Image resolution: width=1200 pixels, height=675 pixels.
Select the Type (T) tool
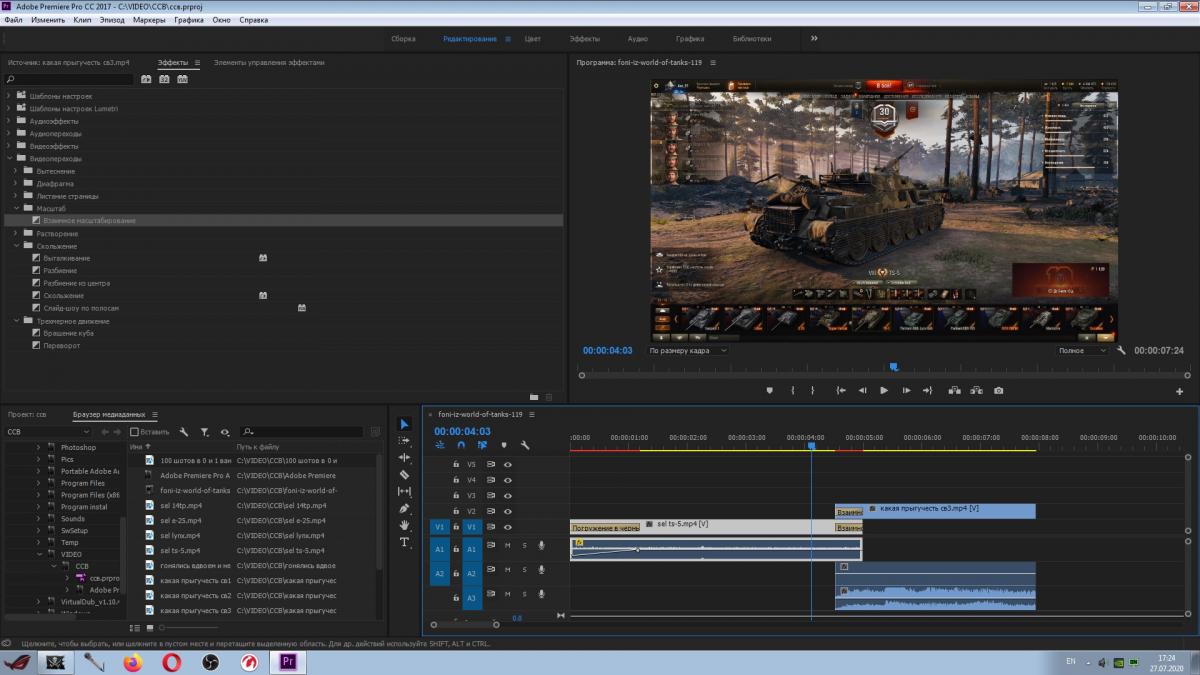click(x=404, y=542)
